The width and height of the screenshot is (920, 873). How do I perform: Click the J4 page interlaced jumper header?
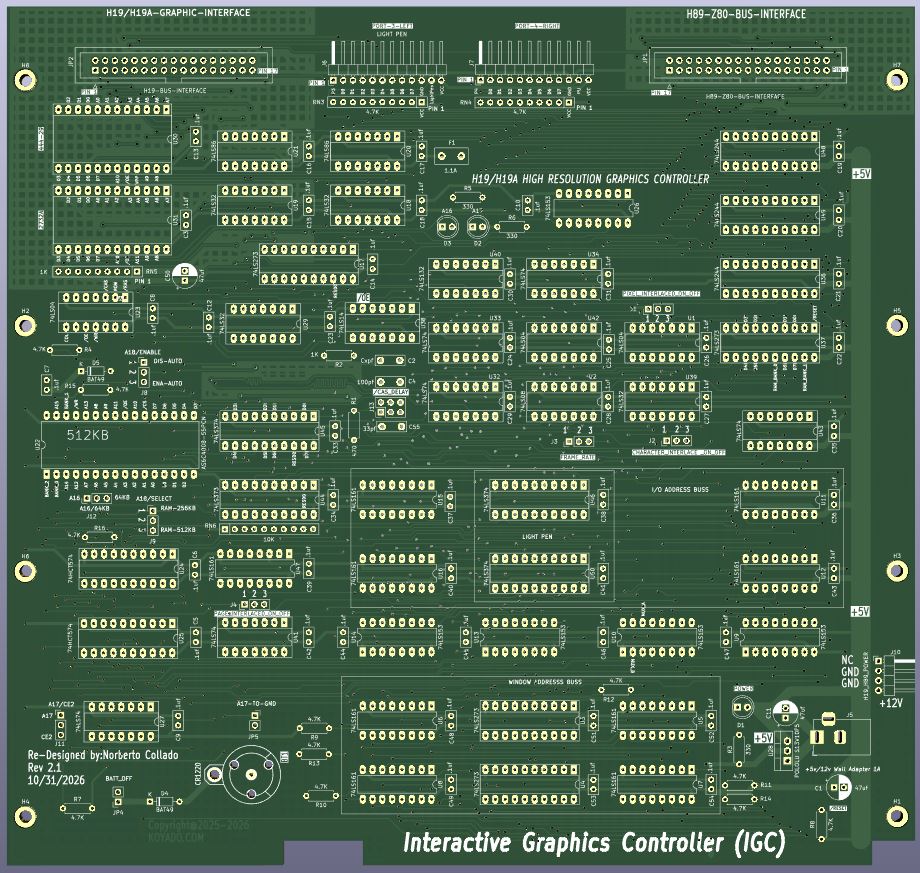[254, 604]
